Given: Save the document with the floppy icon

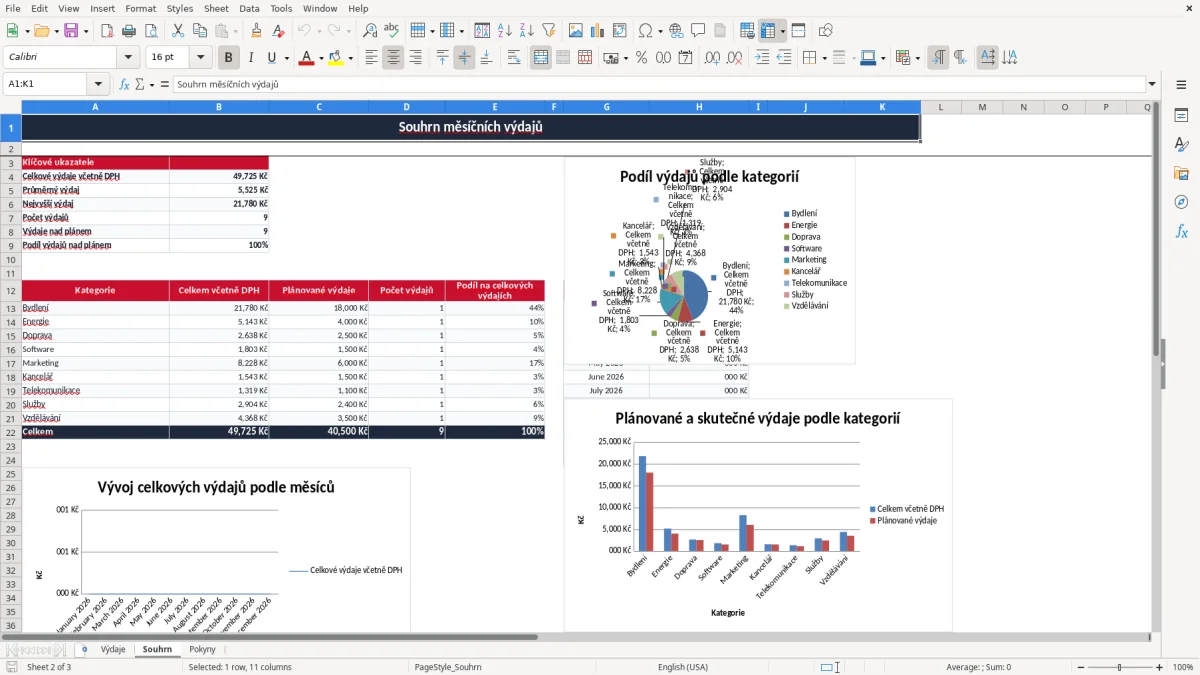Looking at the screenshot, I should pos(71,31).
